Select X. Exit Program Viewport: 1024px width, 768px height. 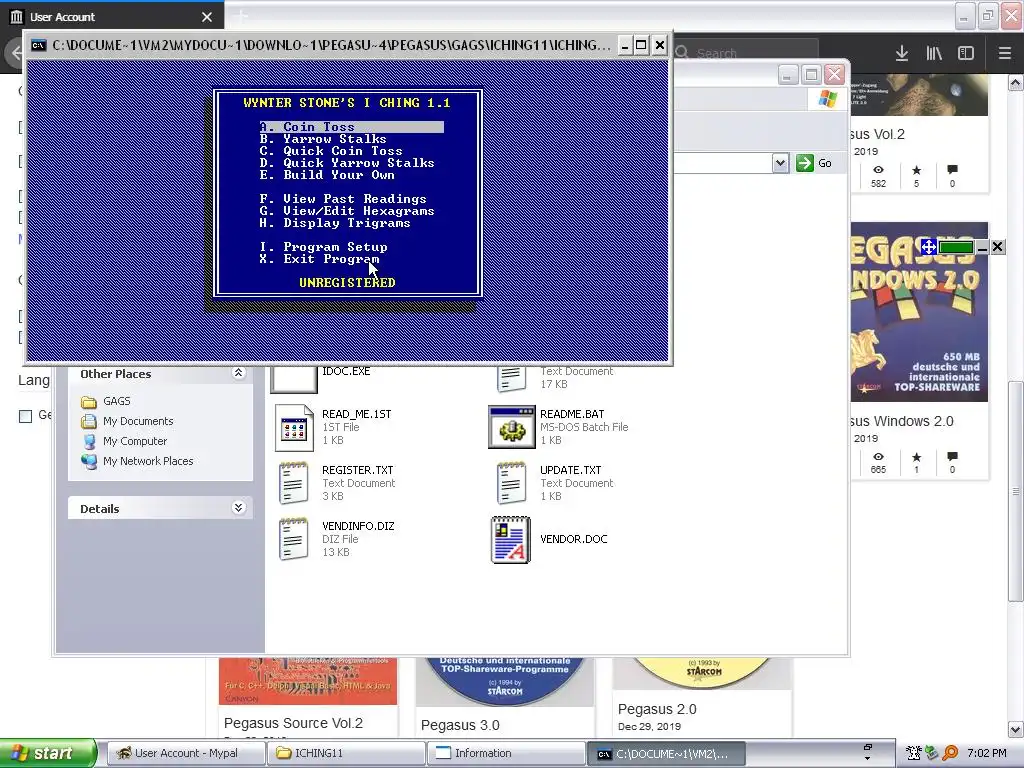[319, 259]
